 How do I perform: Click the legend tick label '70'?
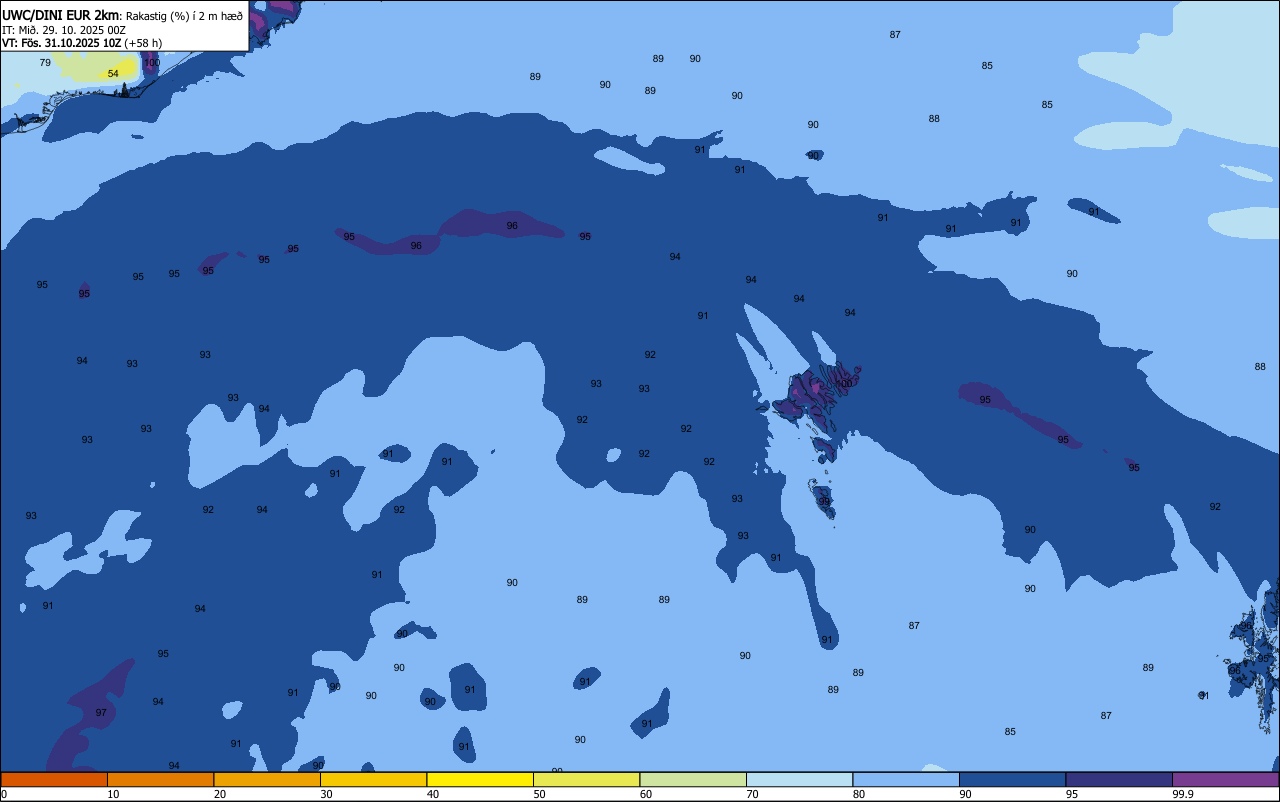(752, 794)
